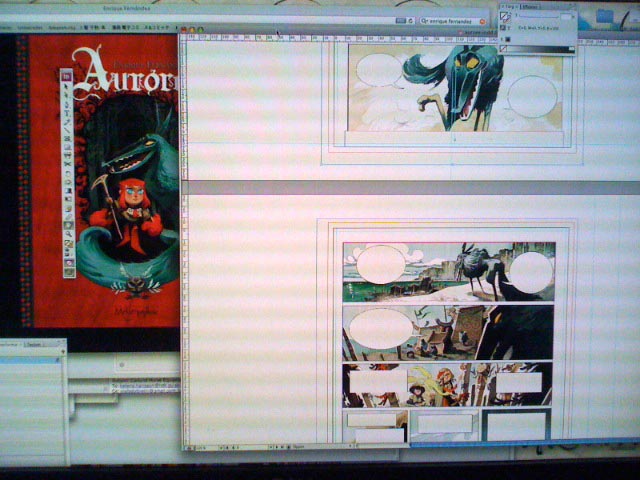
Task: Switch to the Färg tab
Action: pos(510,7)
